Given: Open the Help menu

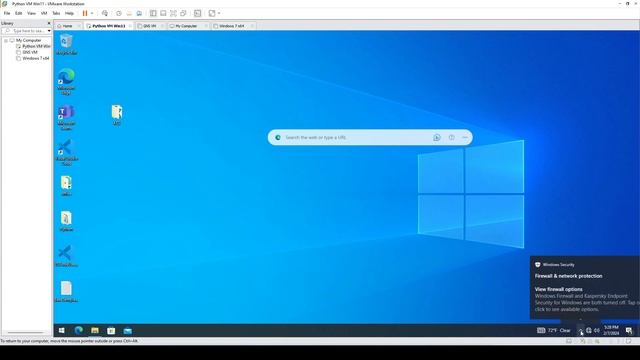Looking at the screenshot, I should click(x=69, y=13).
